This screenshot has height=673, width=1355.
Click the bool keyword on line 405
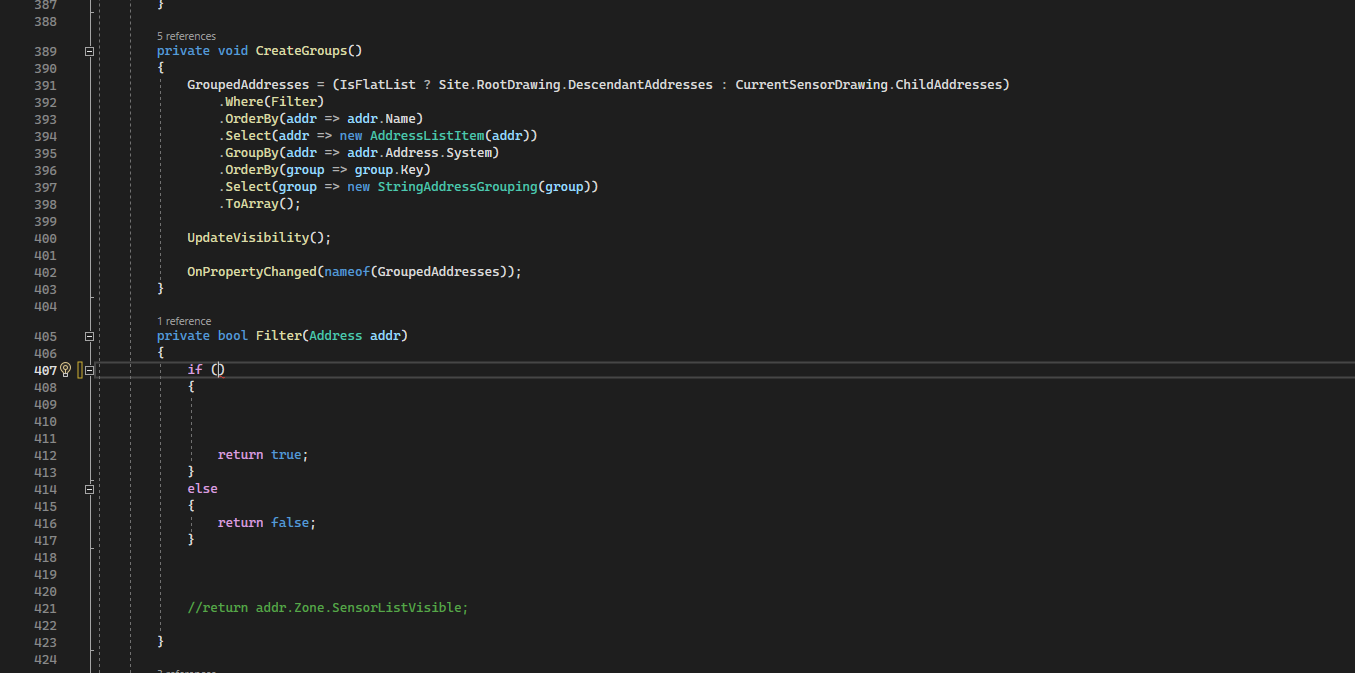coord(233,336)
